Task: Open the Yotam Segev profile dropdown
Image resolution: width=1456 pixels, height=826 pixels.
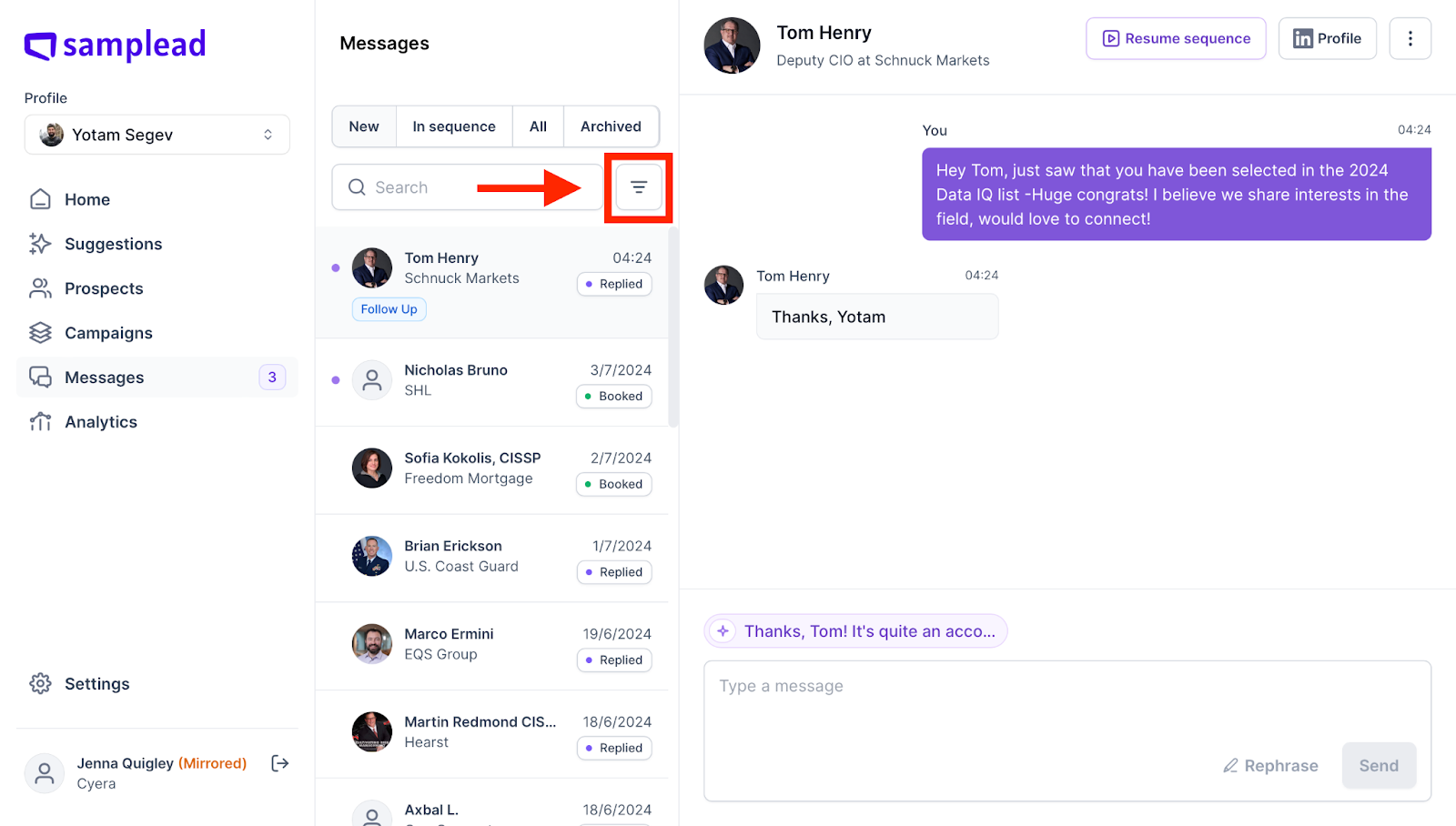Action: coord(157,135)
